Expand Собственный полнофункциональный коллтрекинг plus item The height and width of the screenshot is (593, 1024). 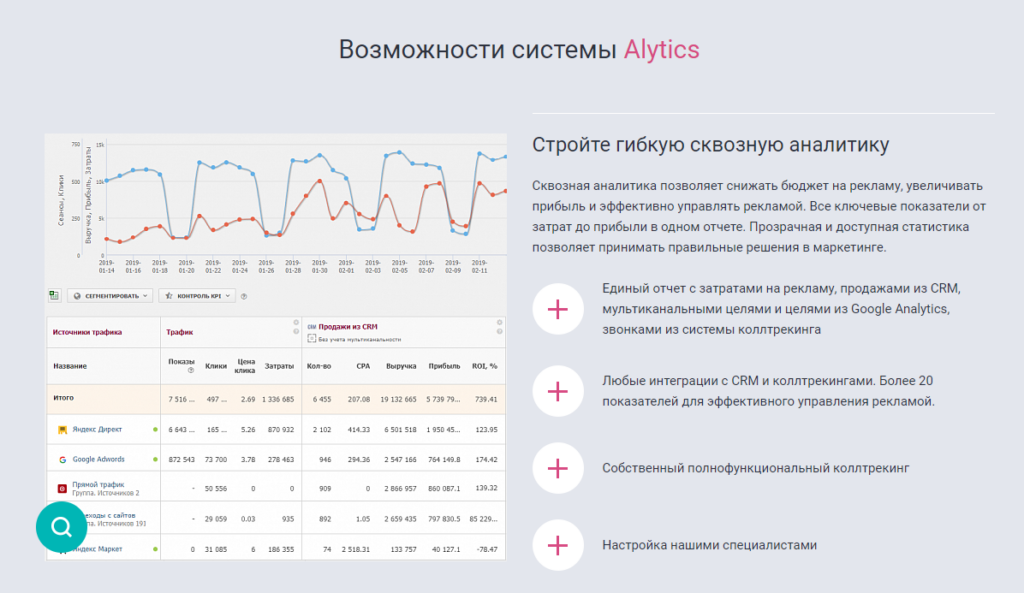click(558, 467)
